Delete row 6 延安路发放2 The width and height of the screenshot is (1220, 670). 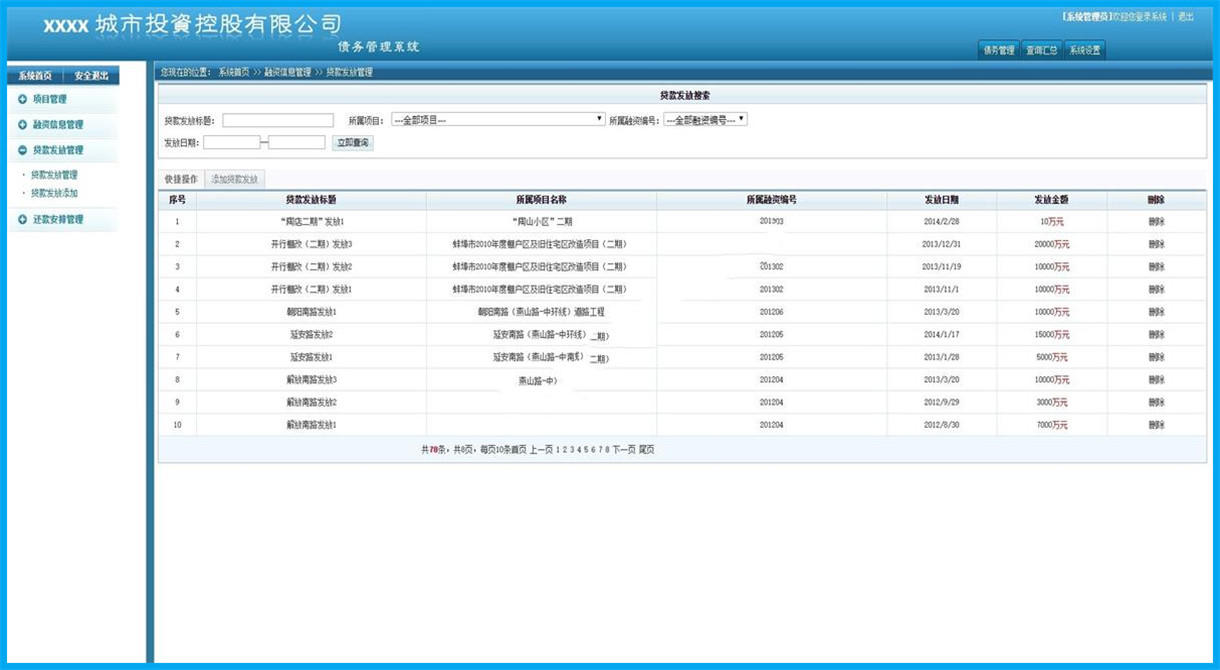(1156, 335)
